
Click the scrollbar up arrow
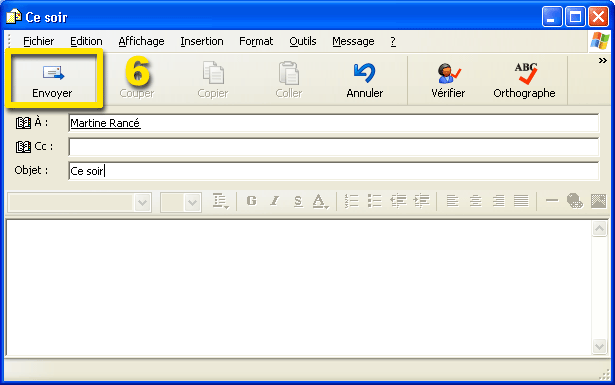tap(599, 229)
